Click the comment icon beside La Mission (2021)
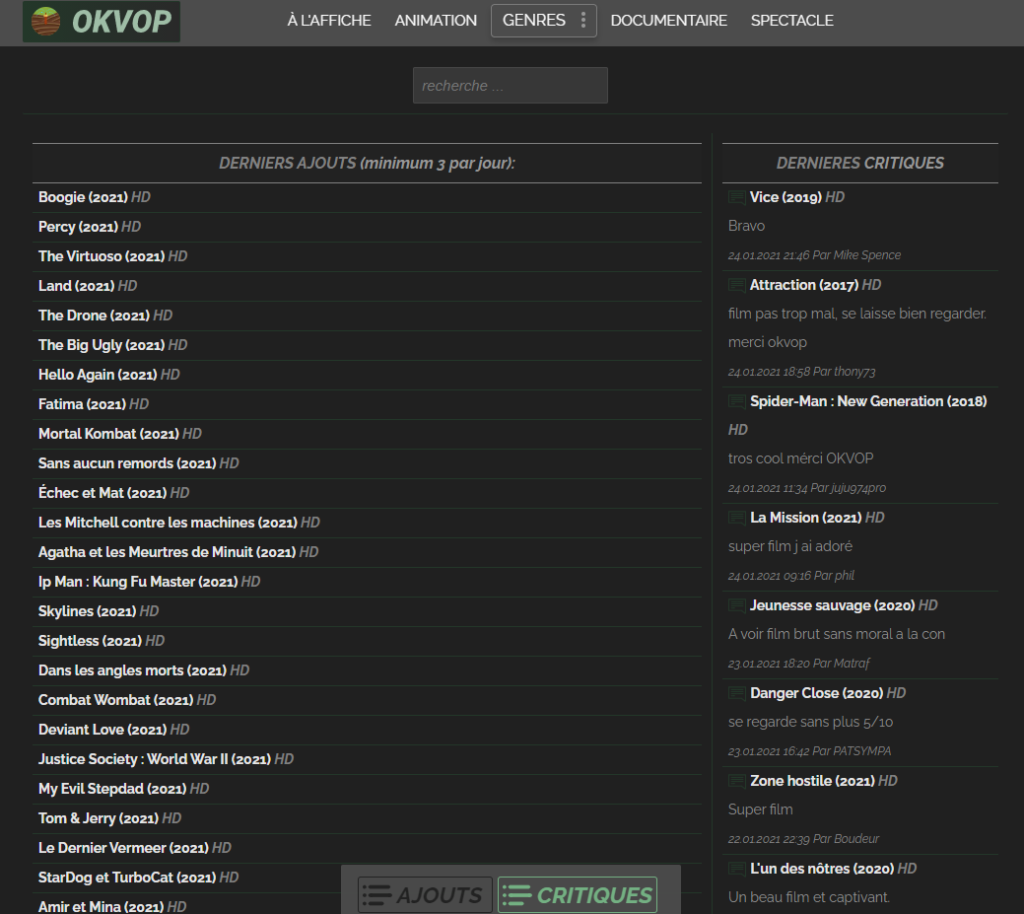 click(x=737, y=518)
